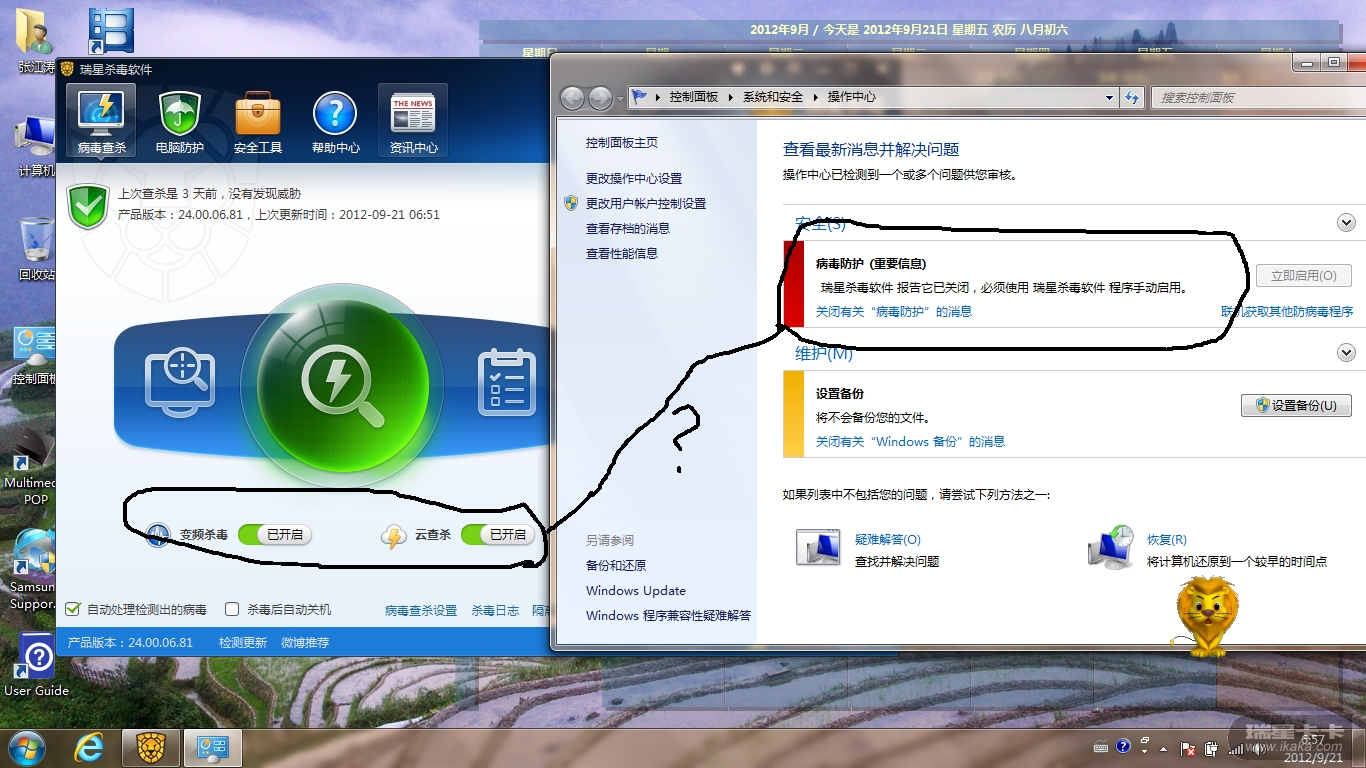
Task: Open Windows Update in the sidebar
Action: (636, 590)
